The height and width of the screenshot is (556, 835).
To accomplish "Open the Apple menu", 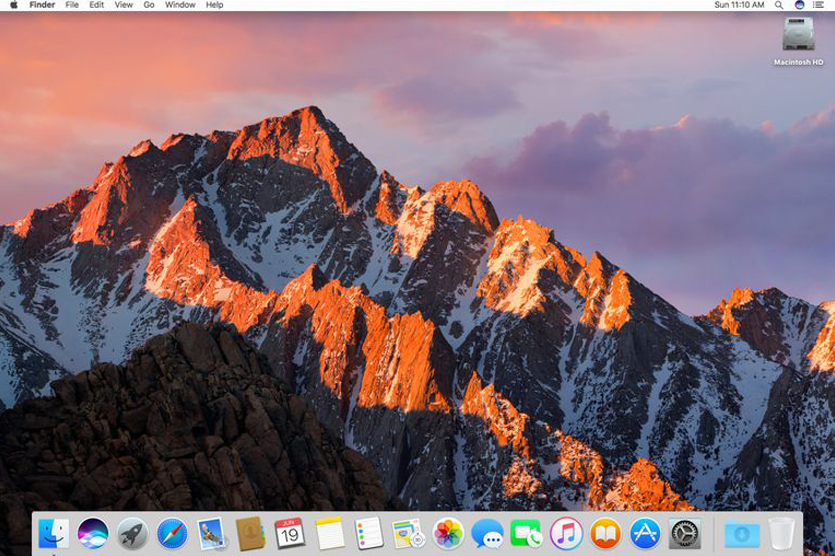I will 12,5.
